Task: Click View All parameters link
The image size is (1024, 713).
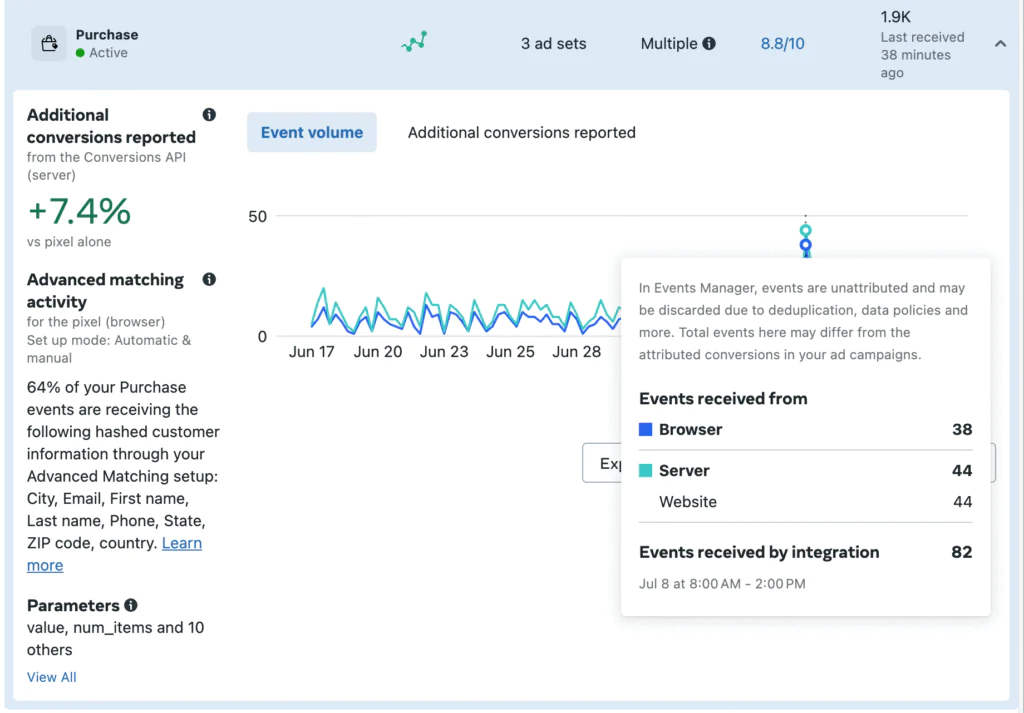Action: pos(52,677)
